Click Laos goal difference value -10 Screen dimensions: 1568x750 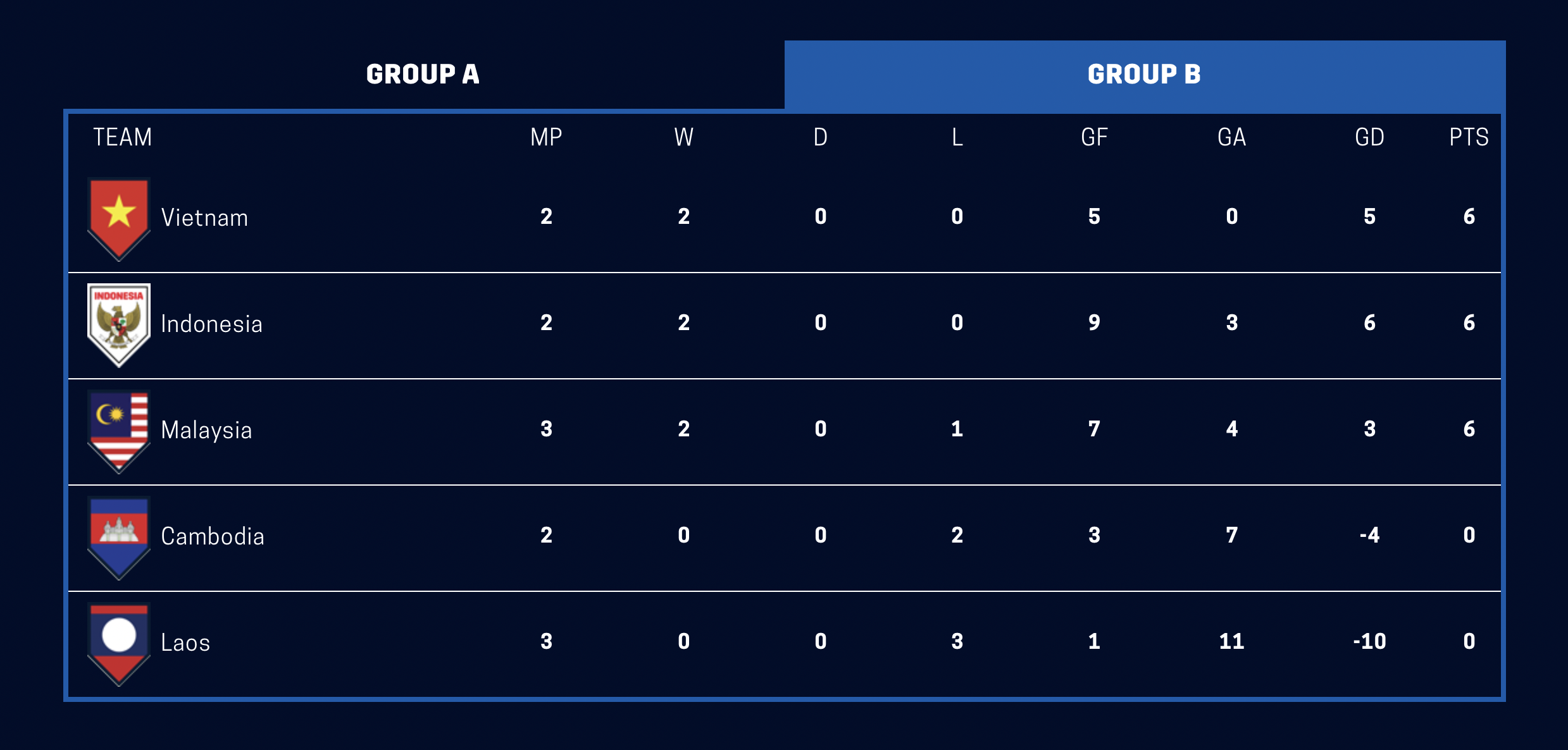(1369, 641)
